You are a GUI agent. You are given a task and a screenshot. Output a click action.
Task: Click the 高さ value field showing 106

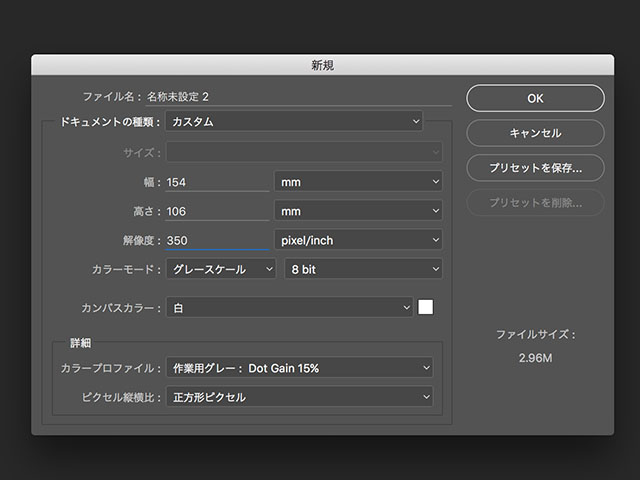click(x=217, y=211)
